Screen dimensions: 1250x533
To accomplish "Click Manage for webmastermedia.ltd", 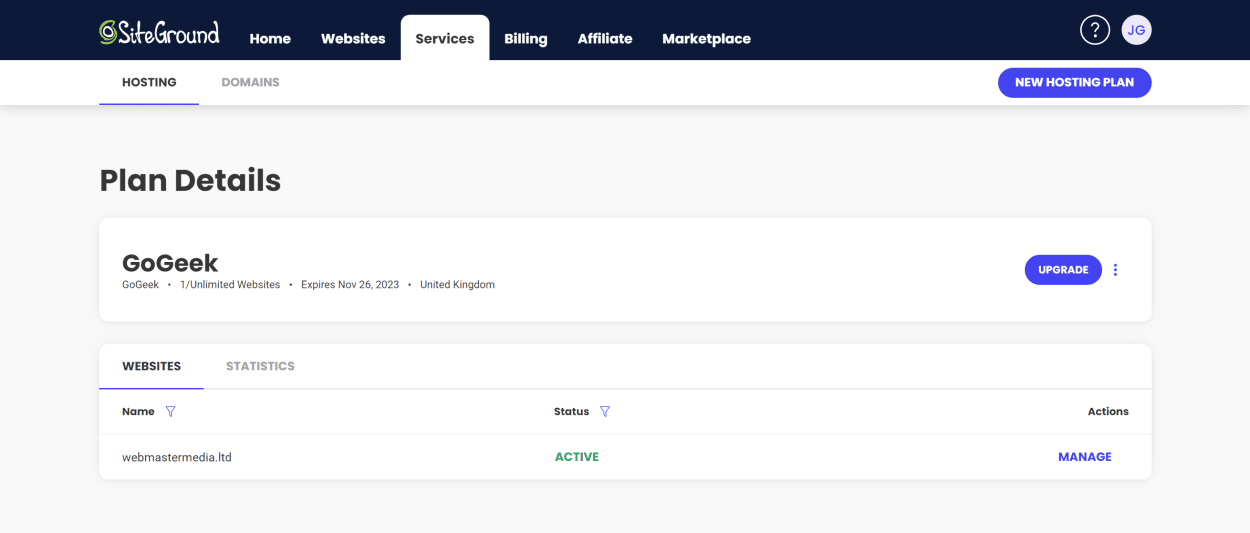I will coord(1085,457).
